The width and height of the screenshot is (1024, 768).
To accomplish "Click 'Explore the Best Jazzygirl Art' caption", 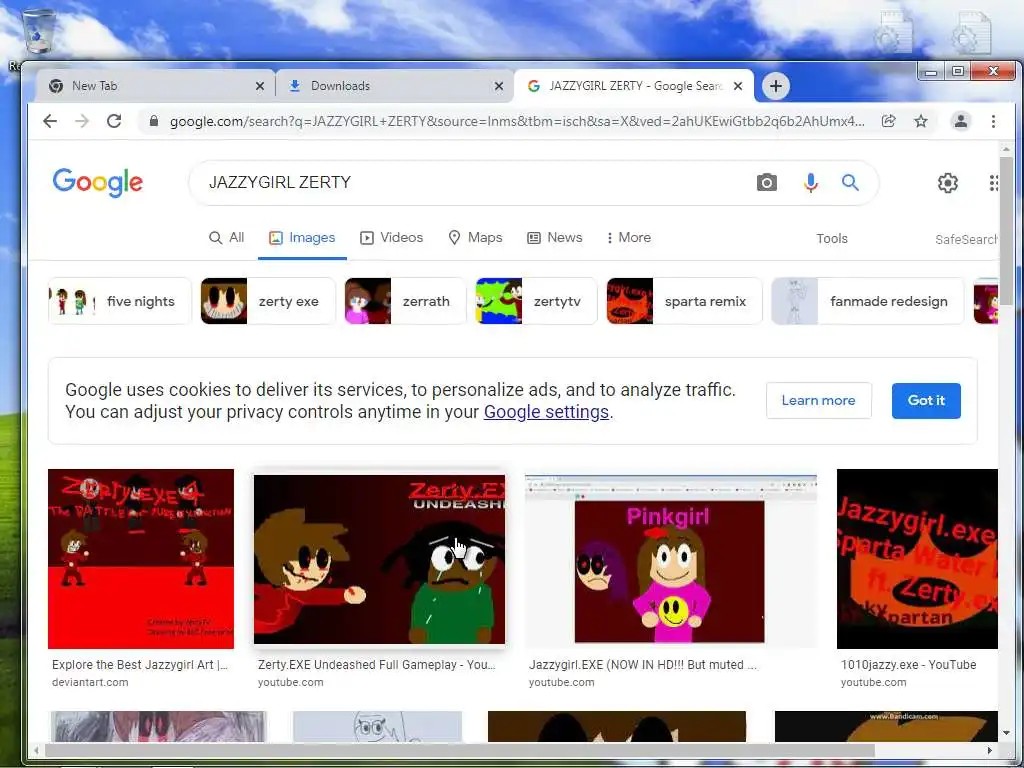I will pos(140,665).
